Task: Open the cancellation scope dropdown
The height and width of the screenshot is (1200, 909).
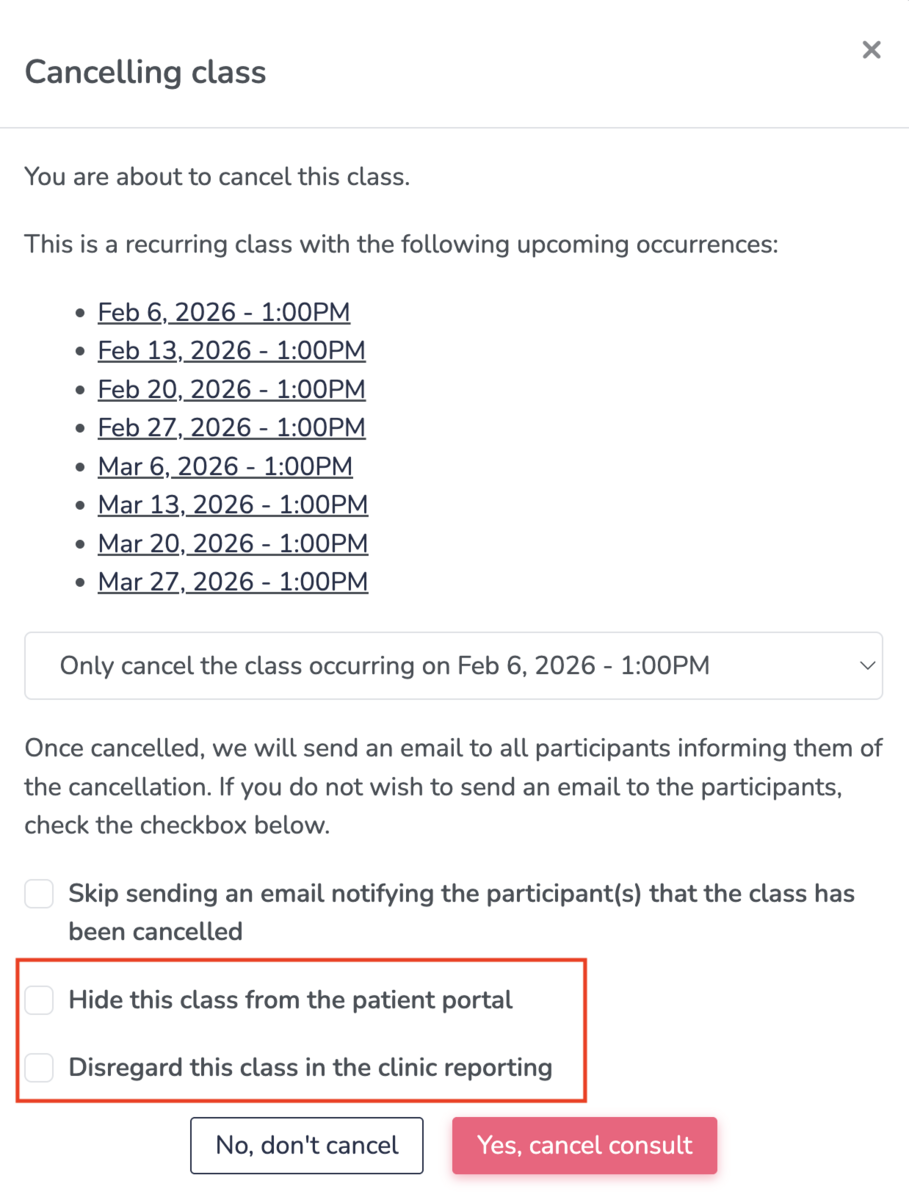Action: pyautogui.click(x=453, y=665)
